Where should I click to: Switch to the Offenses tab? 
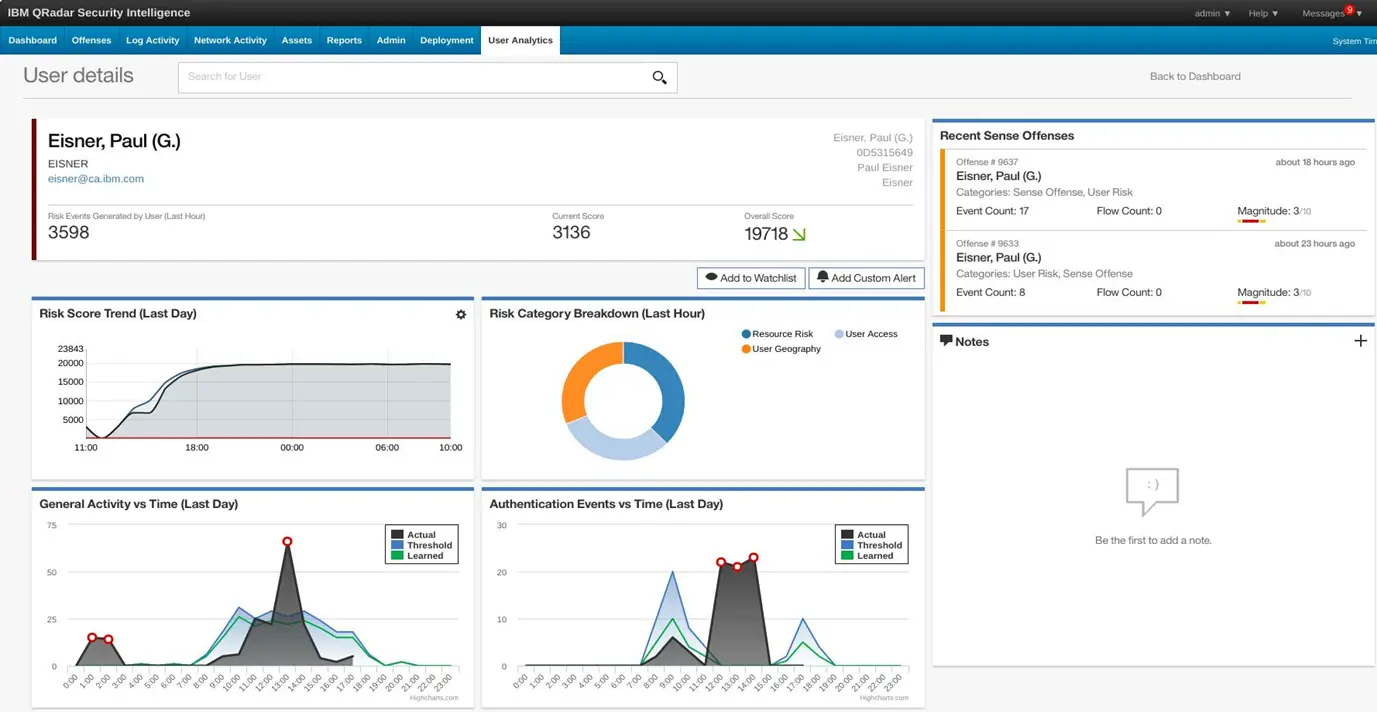click(x=91, y=40)
